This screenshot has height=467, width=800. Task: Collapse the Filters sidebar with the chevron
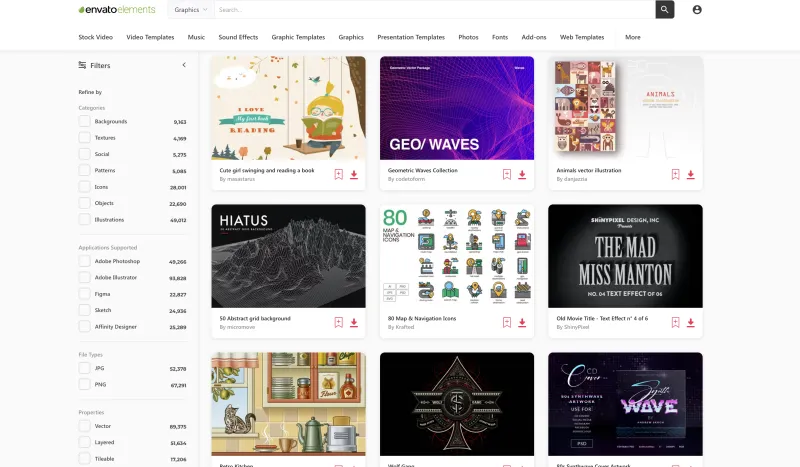(184, 65)
